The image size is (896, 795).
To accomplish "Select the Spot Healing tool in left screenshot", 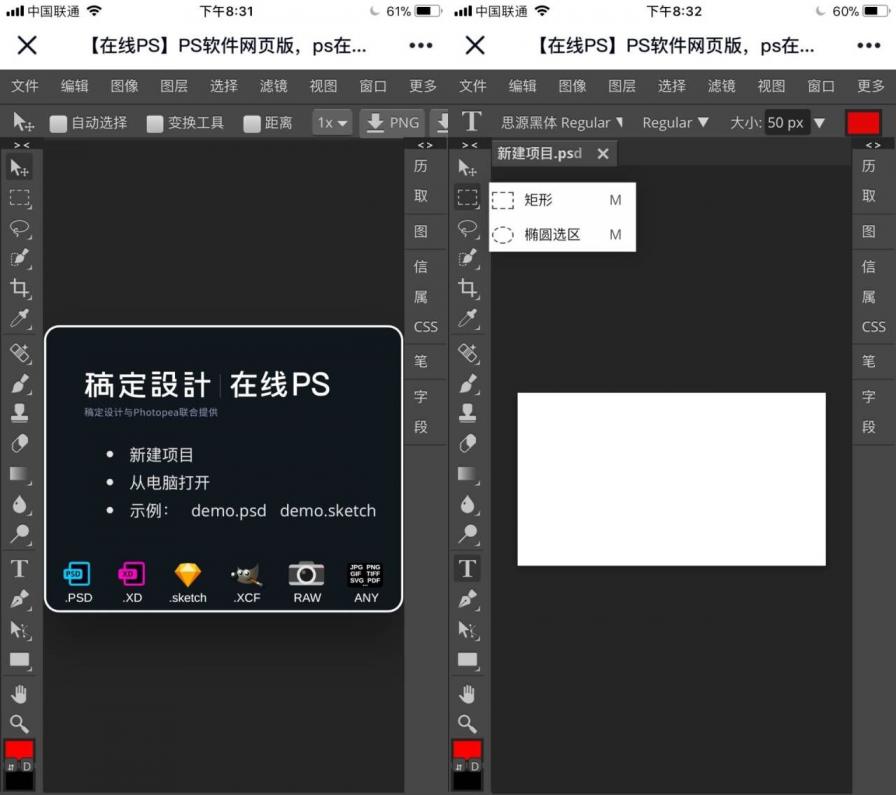I will [19, 353].
